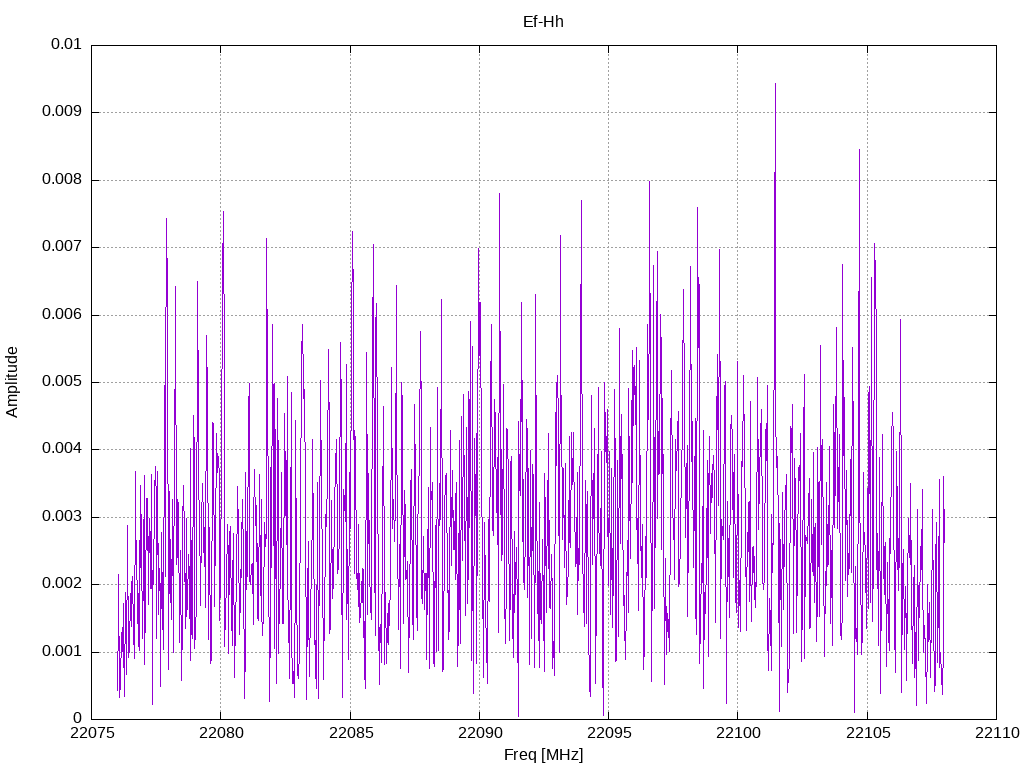Select y-axis tick label 0.001
This screenshot has height=768, width=1024.
(62, 651)
